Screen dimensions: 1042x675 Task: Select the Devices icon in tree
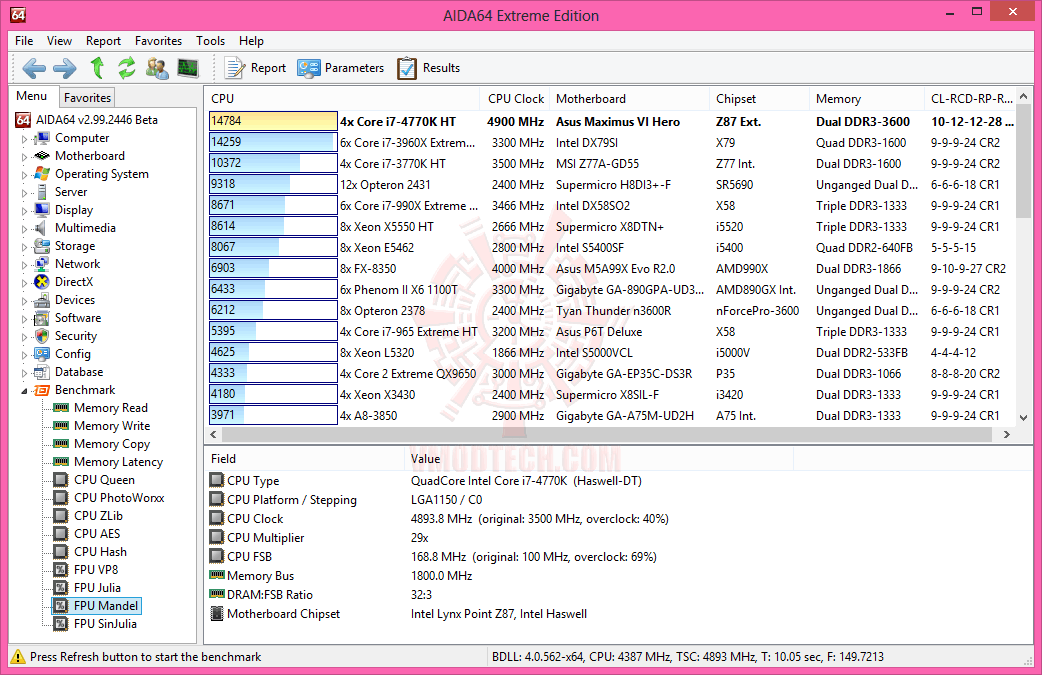tap(42, 300)
